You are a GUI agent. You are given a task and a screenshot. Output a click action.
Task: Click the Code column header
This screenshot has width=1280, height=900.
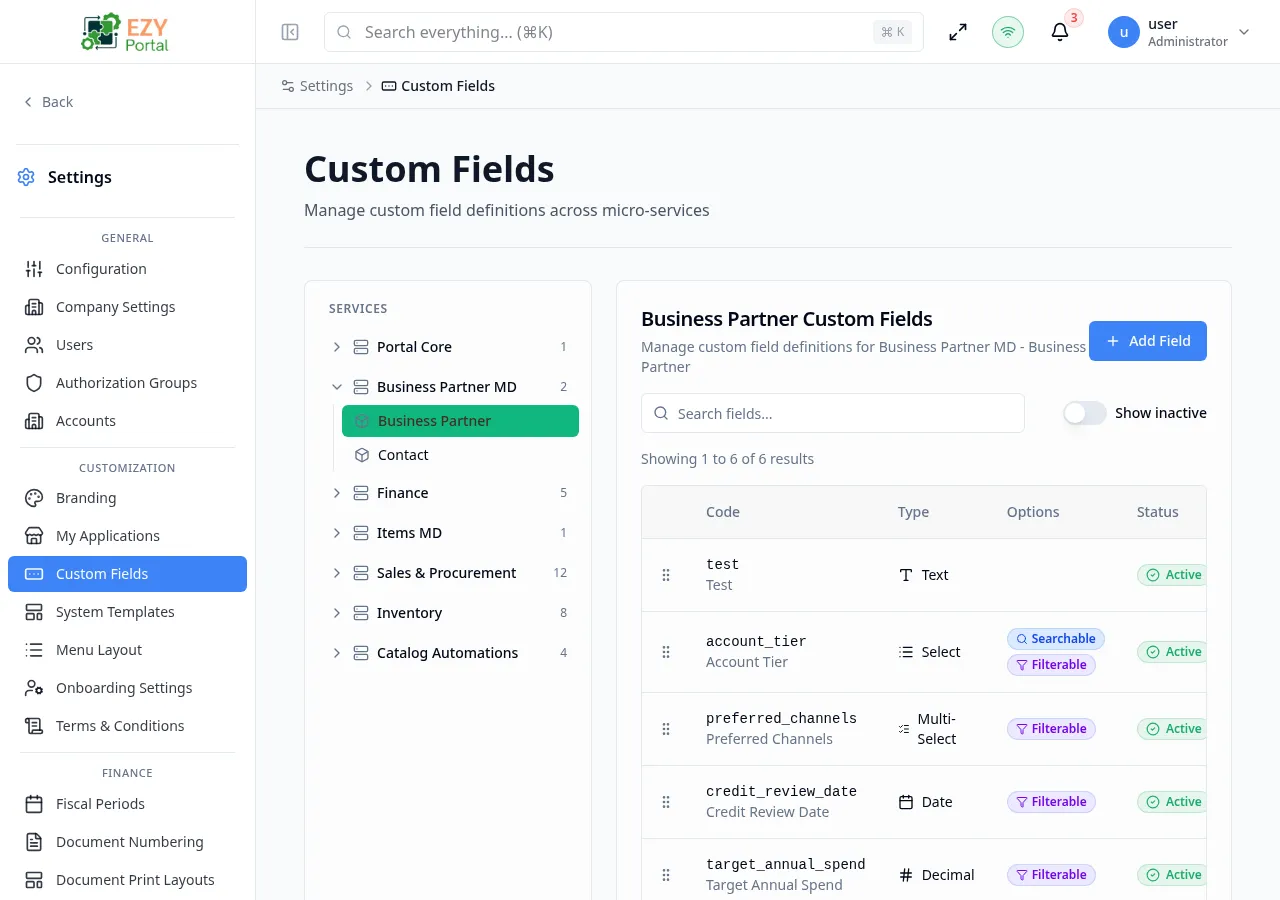click(x=723, y=512)
